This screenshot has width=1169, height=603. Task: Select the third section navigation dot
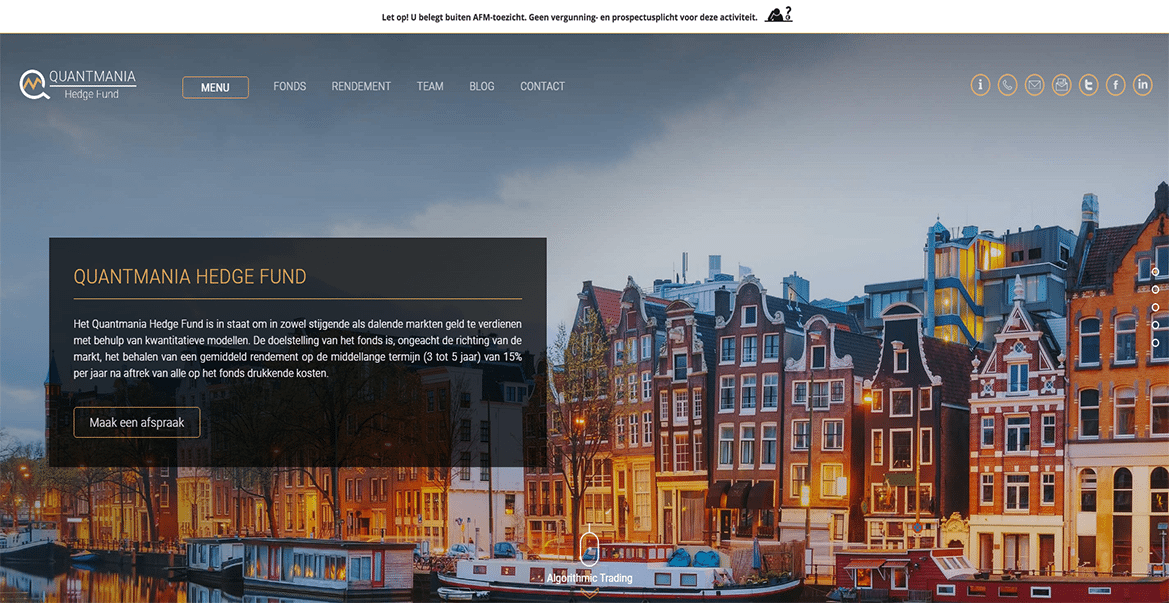pos(1155,307)
